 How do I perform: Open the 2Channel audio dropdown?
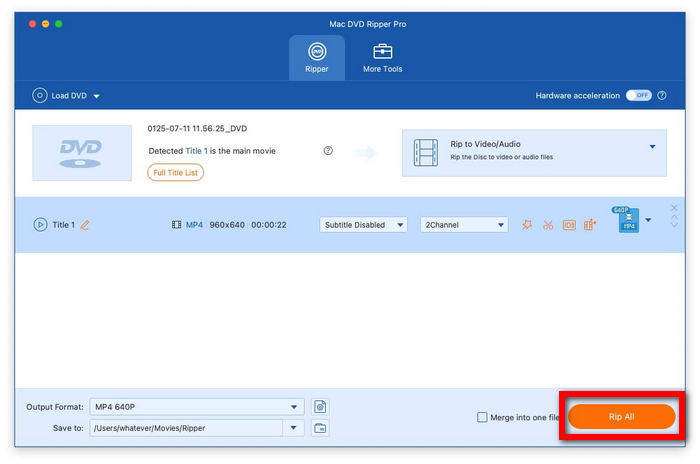point(464,225)
